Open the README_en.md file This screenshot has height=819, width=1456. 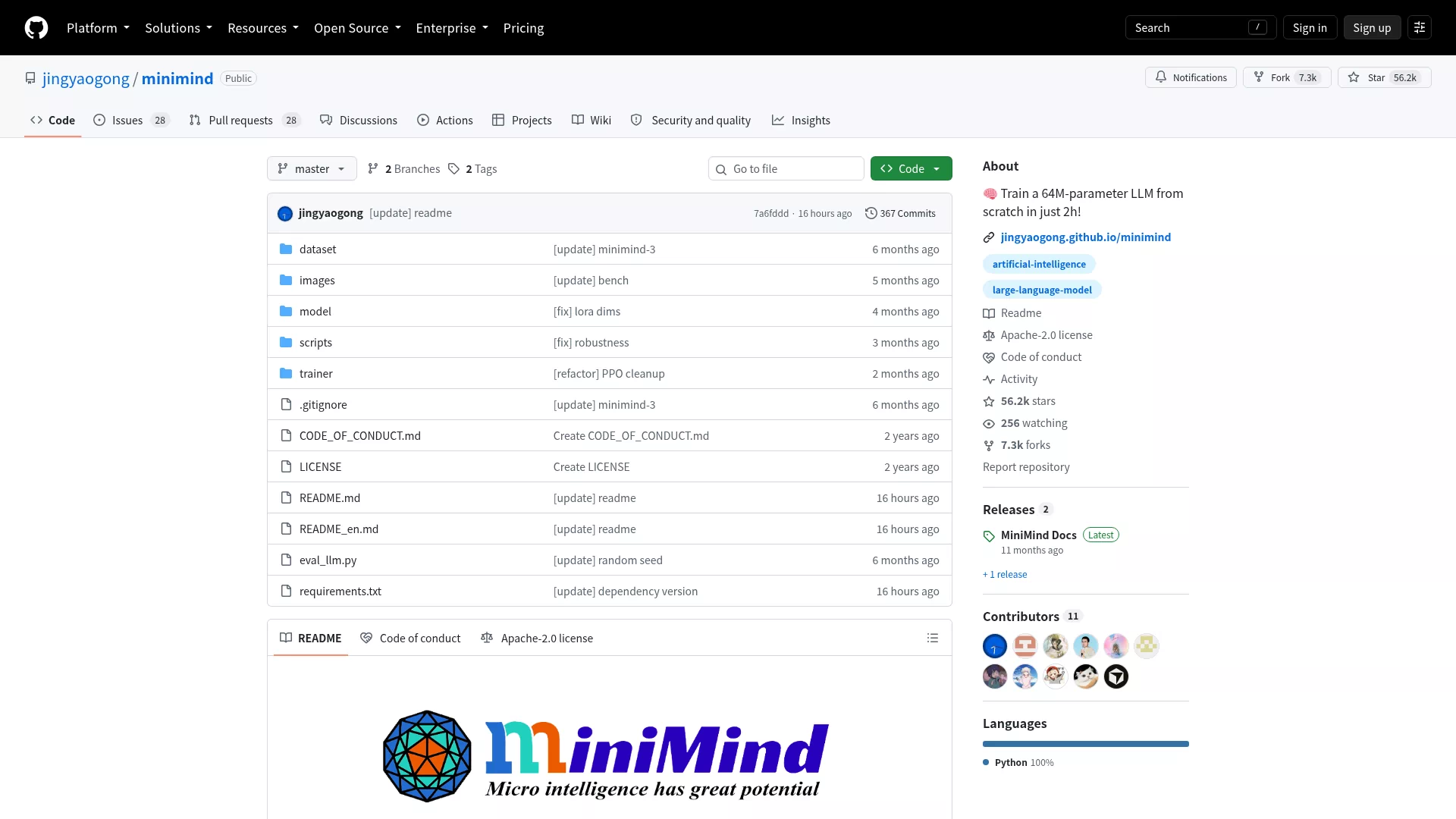point(338,529)
